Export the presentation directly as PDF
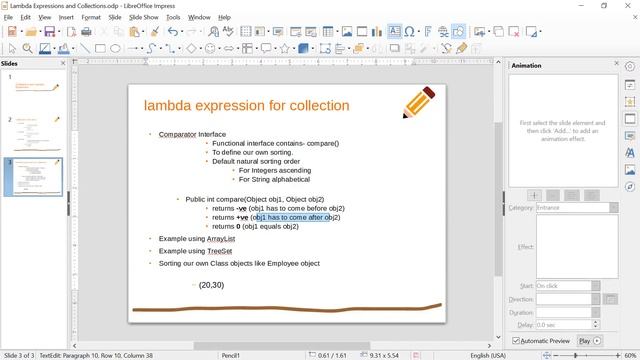This screenshot has width=640, height=360. click(71, 31)
